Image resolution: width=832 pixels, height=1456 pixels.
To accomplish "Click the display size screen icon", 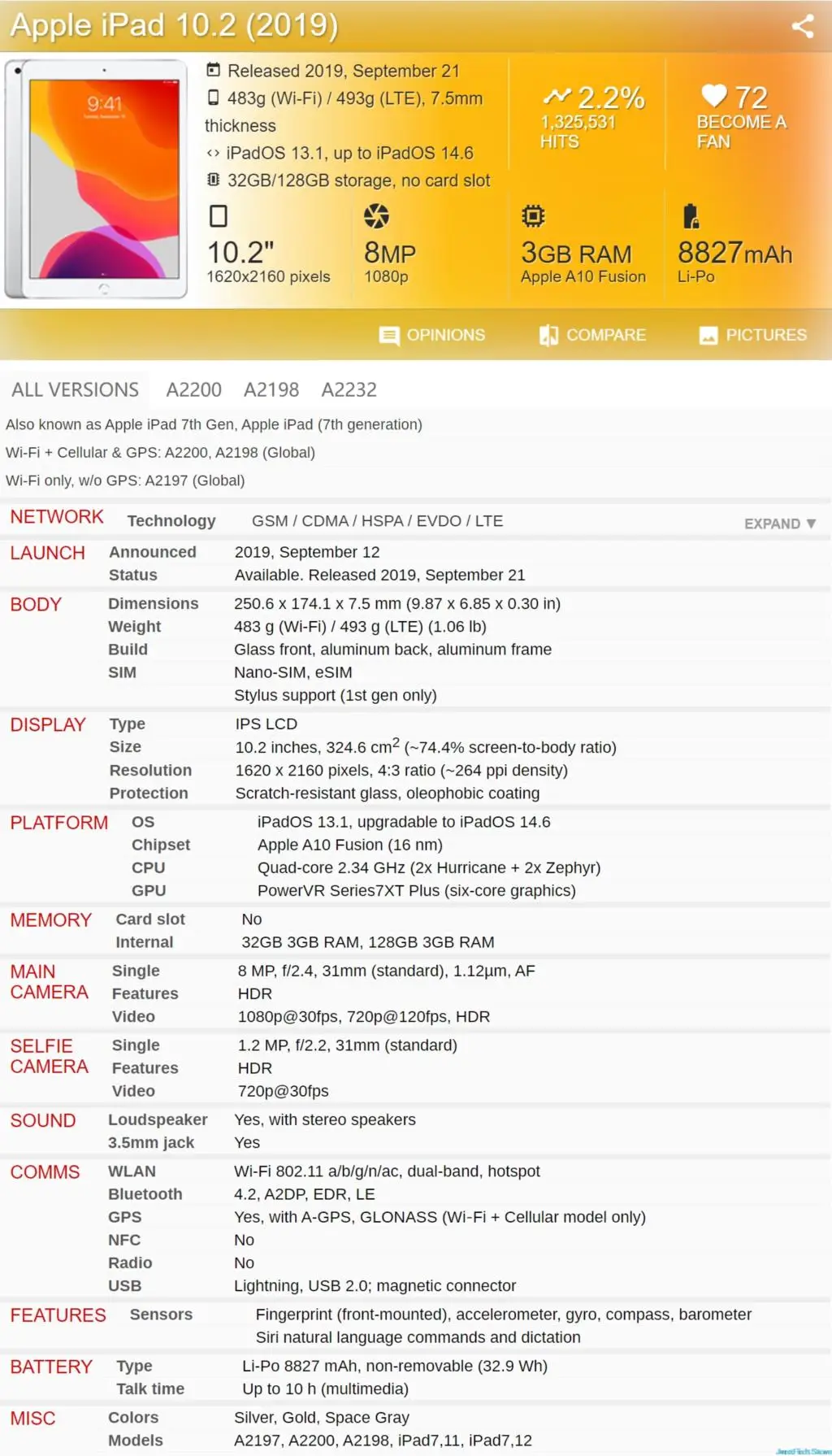I will pos(219,216).
